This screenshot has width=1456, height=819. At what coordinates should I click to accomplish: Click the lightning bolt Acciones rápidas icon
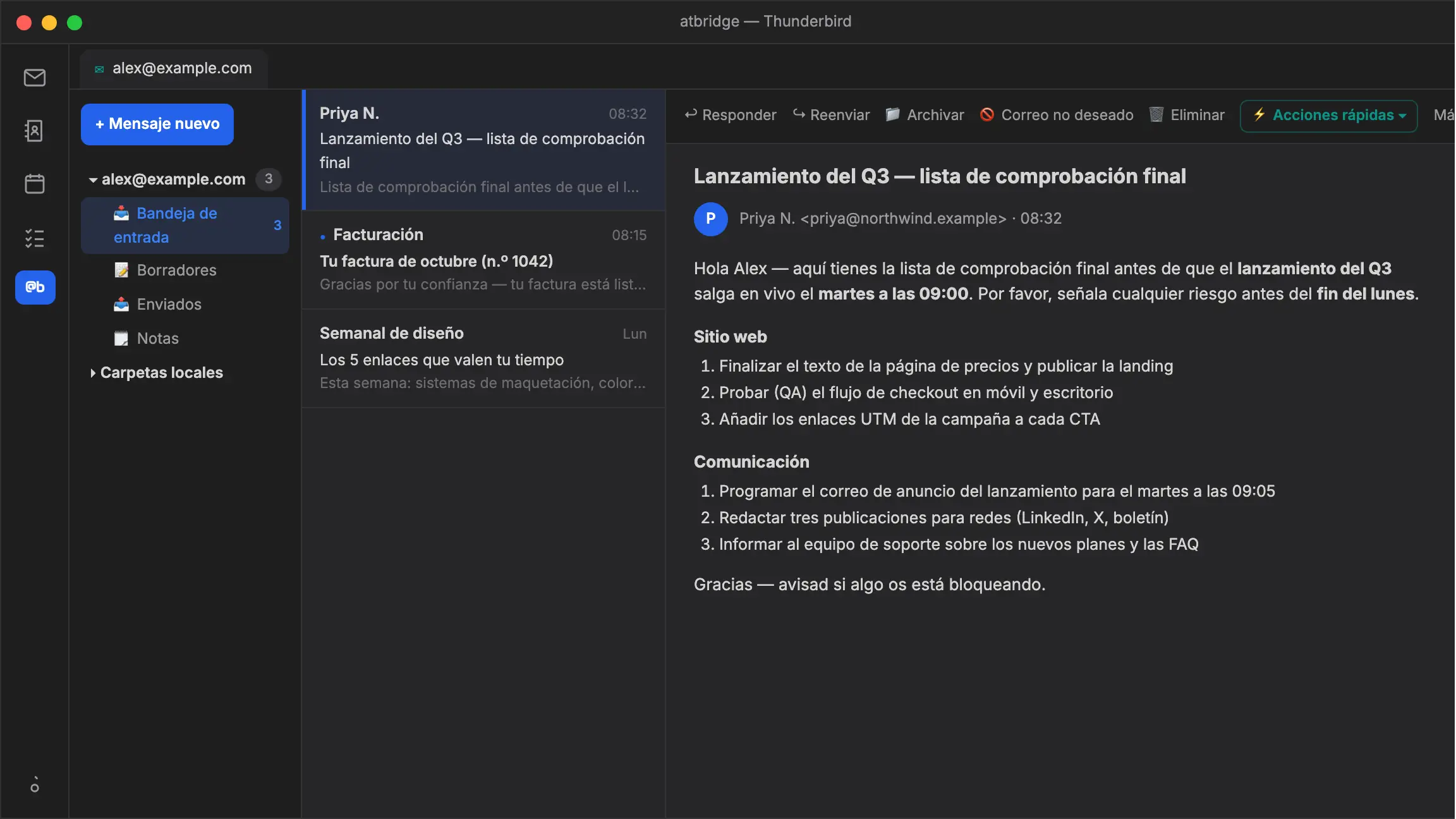point(1259,114)
